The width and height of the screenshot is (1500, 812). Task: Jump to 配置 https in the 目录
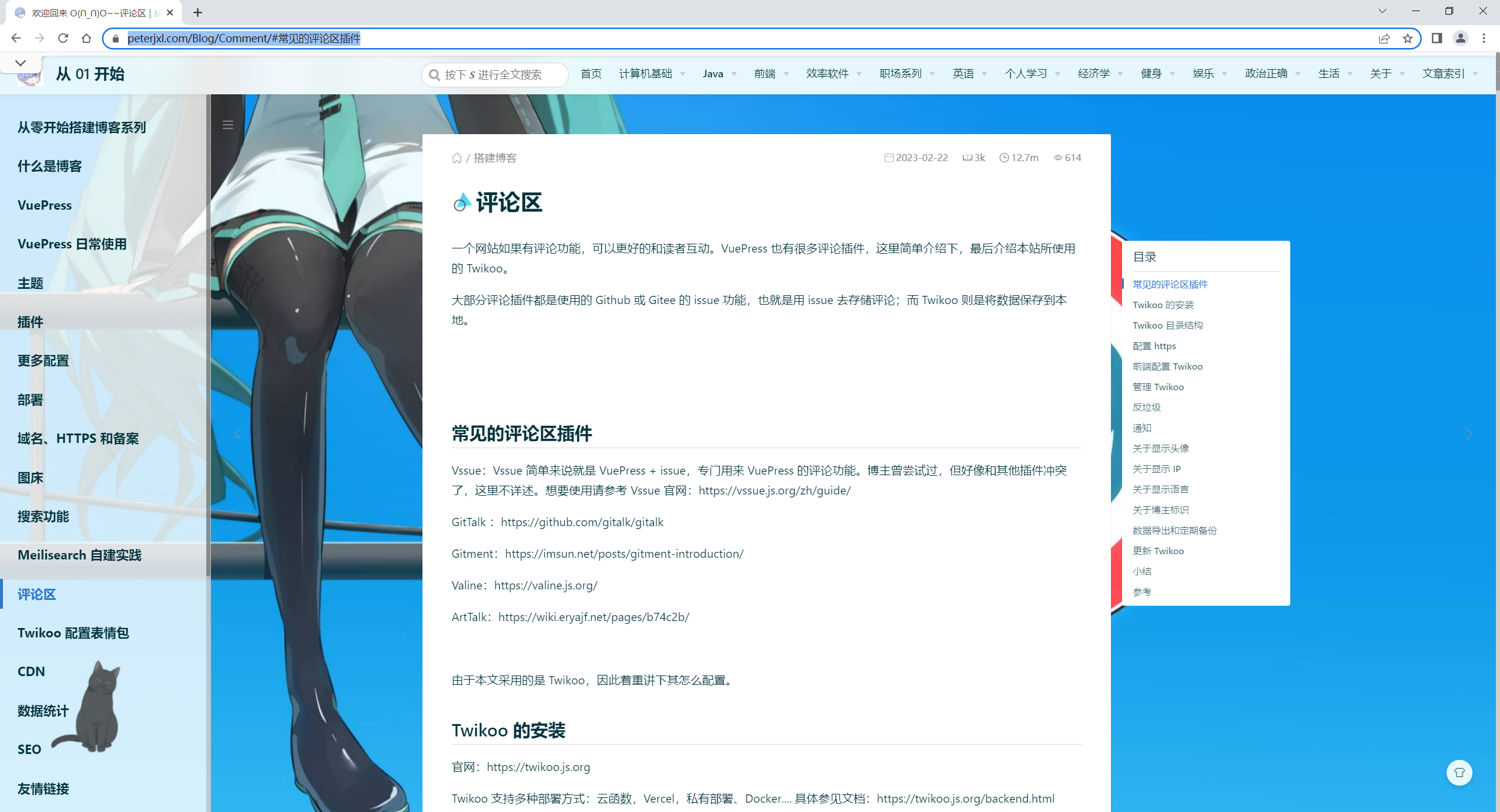1154,346
